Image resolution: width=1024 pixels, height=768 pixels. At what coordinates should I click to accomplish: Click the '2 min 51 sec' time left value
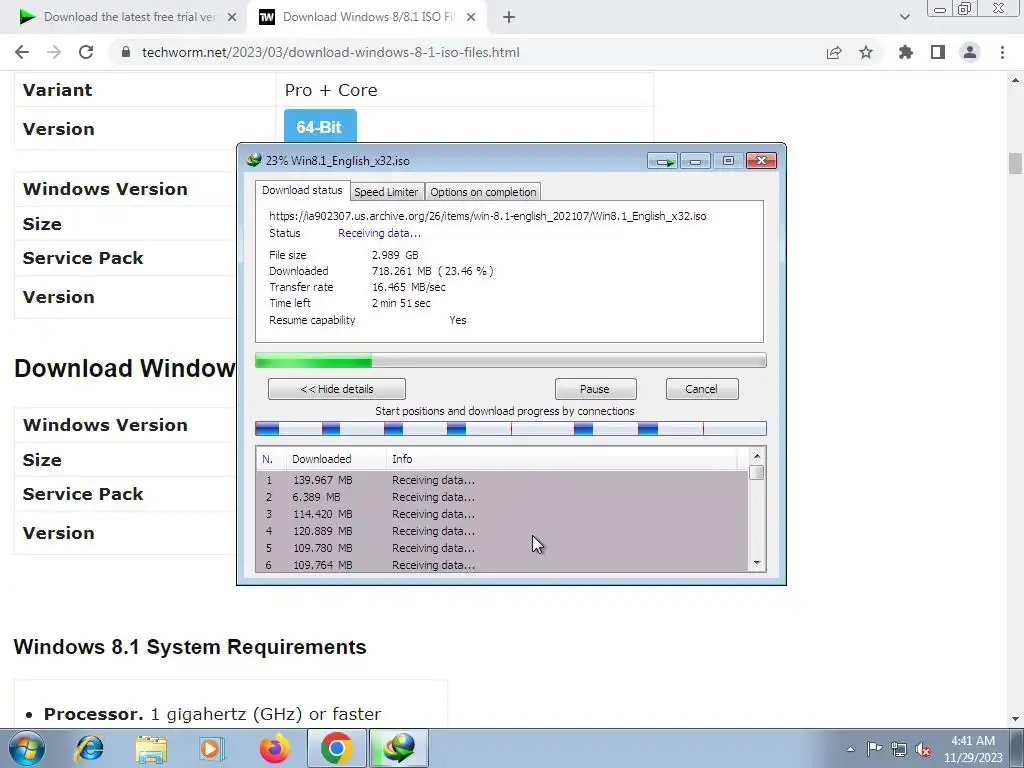click(x=401, y=303)
